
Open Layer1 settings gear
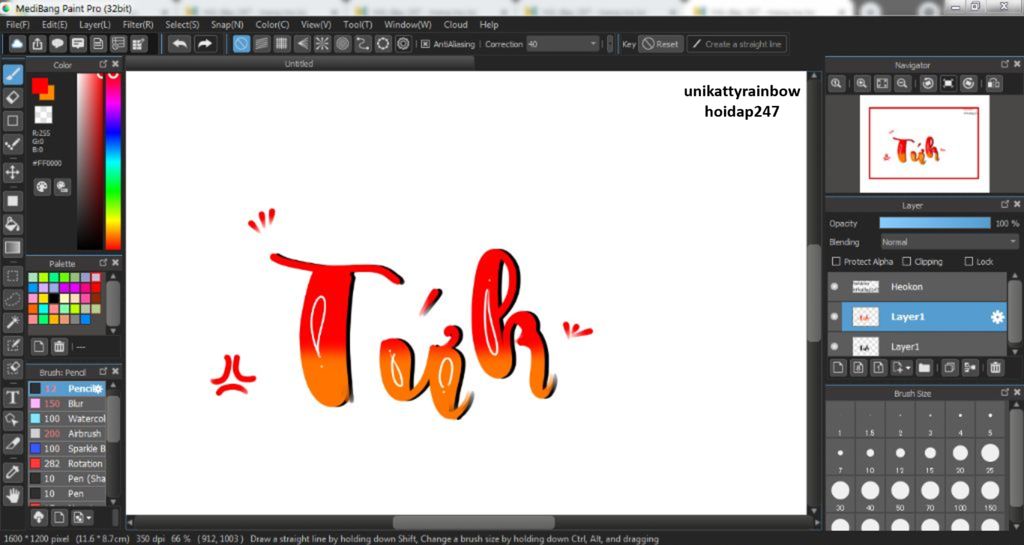[x=997, y=317]
